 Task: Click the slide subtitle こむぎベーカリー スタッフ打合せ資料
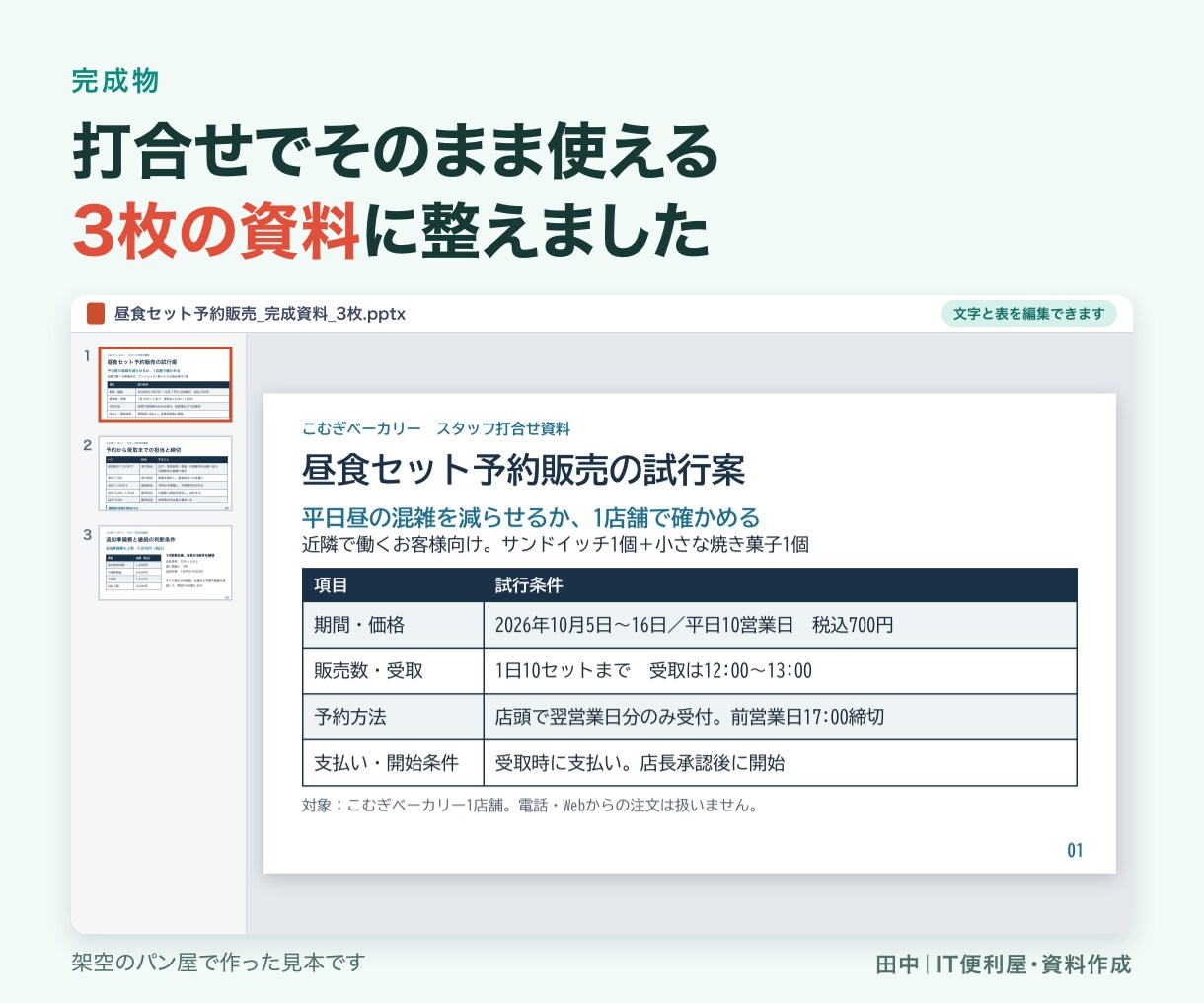pos(436,428)
